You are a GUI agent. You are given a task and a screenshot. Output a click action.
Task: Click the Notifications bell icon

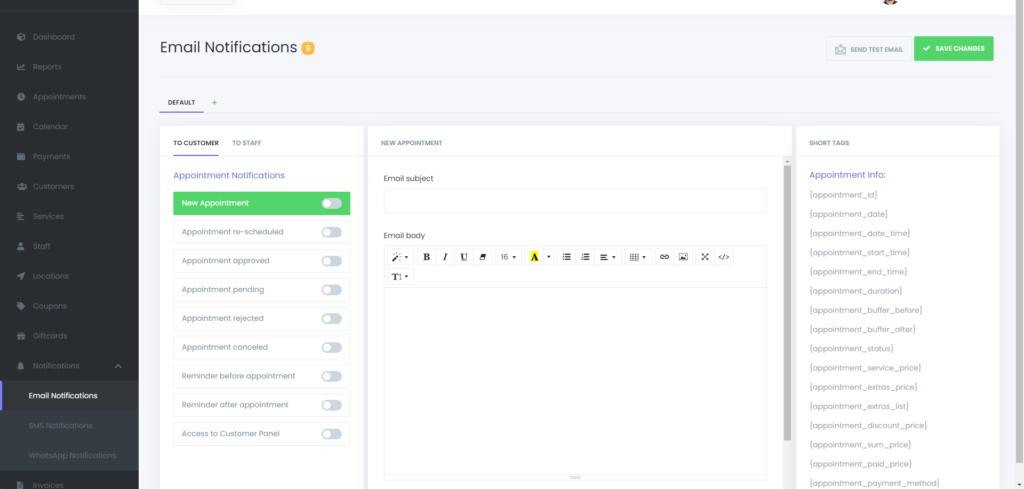click(x=21, y=366)
